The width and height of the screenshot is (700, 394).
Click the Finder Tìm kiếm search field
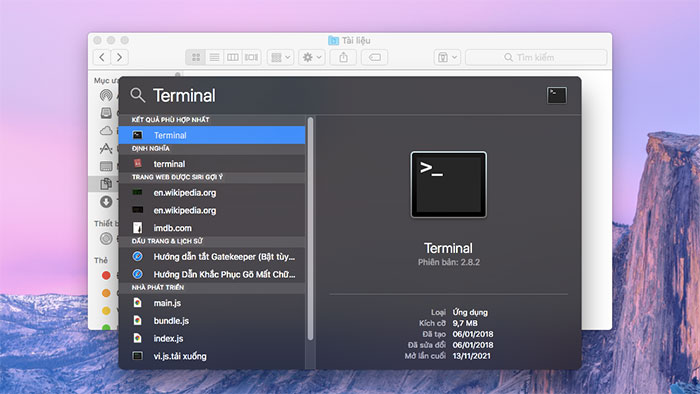(536, 57)
